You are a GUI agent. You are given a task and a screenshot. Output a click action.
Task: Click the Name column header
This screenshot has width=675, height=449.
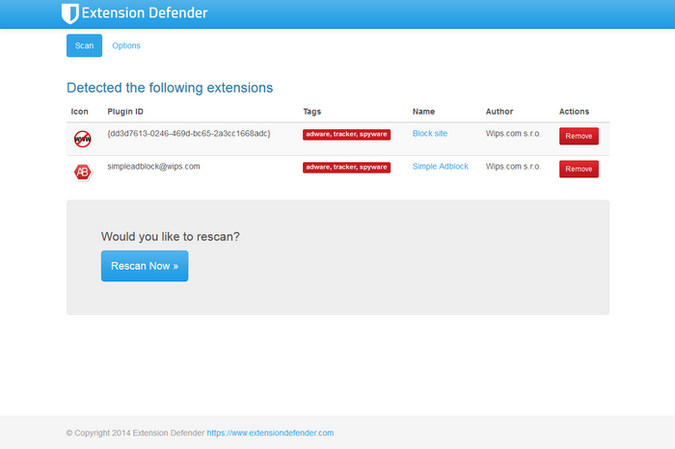[424, 111]
